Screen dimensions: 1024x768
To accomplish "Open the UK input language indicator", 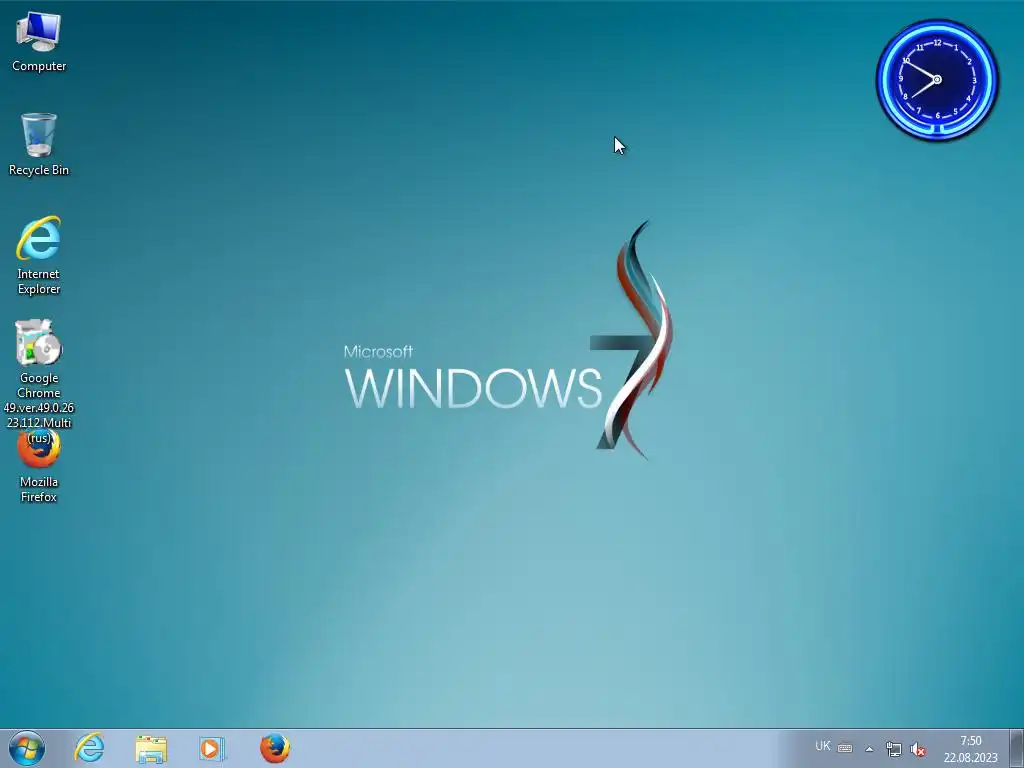I will (x=823, y=746).
